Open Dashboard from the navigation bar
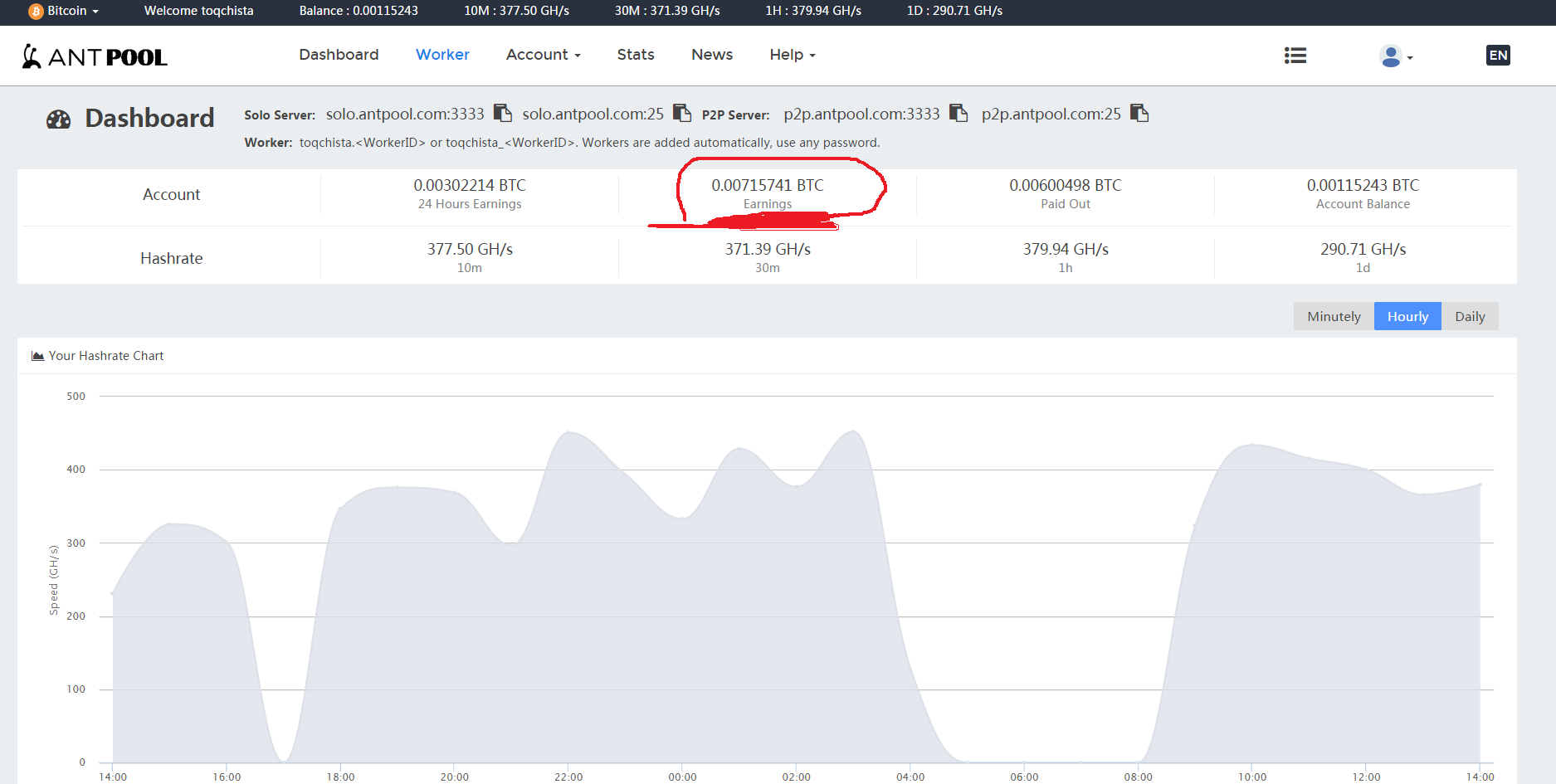Image resolution: width=1556 pixels, height=784 pixels. pos(339,55)
